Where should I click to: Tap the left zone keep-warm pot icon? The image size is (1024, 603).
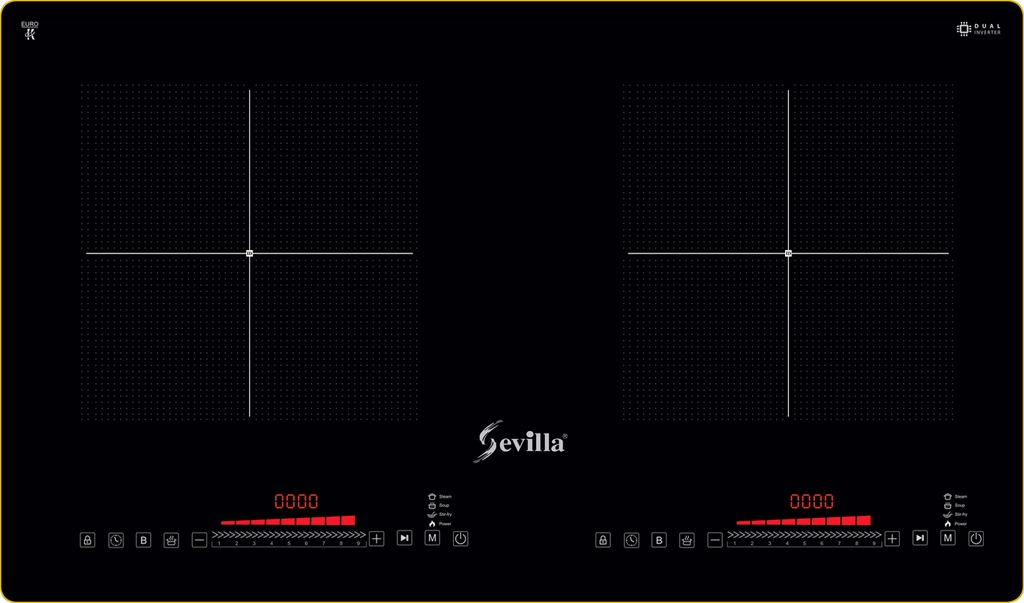[x=171, y=540]
